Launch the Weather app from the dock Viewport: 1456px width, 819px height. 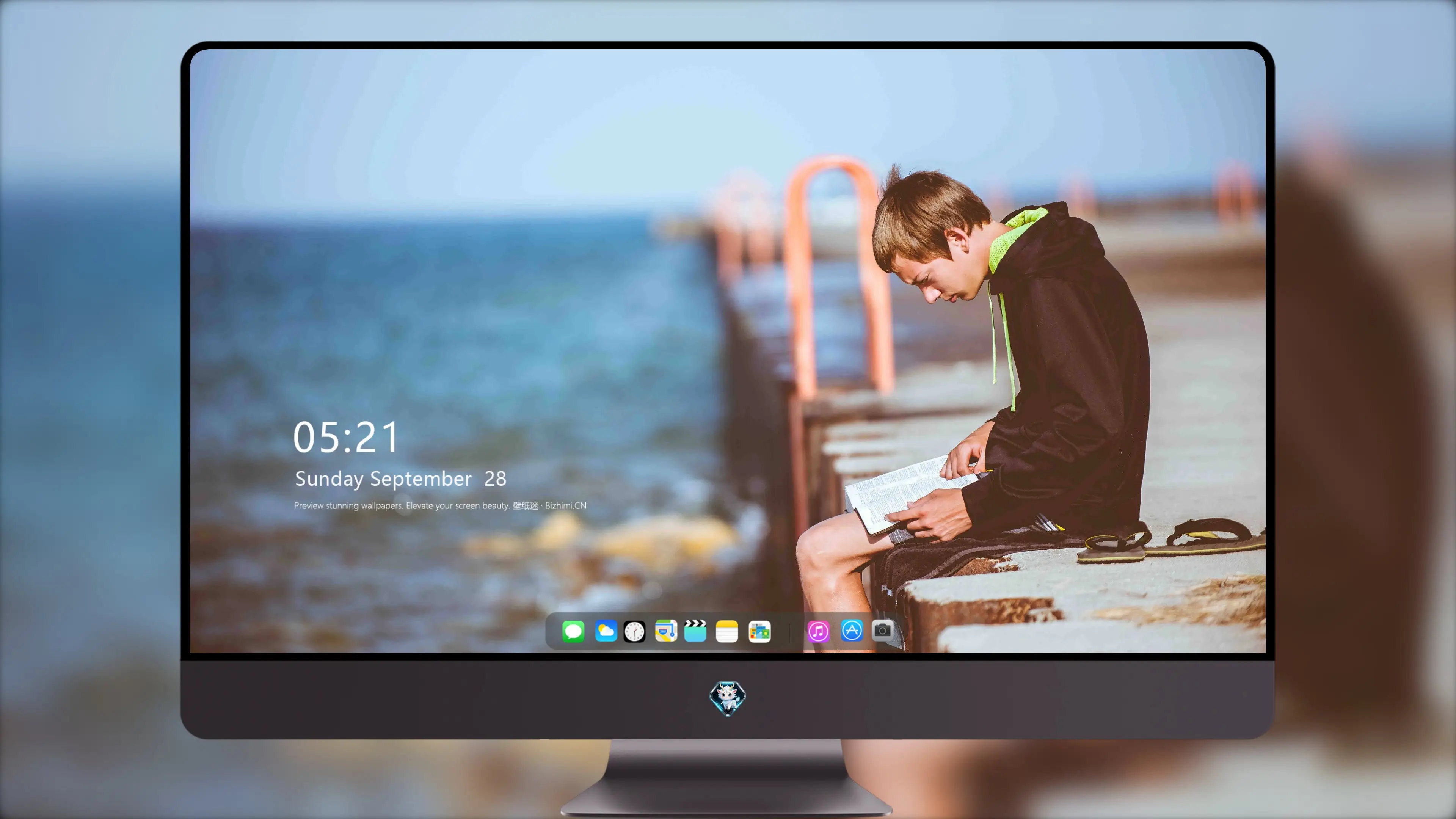pos(606,631)
